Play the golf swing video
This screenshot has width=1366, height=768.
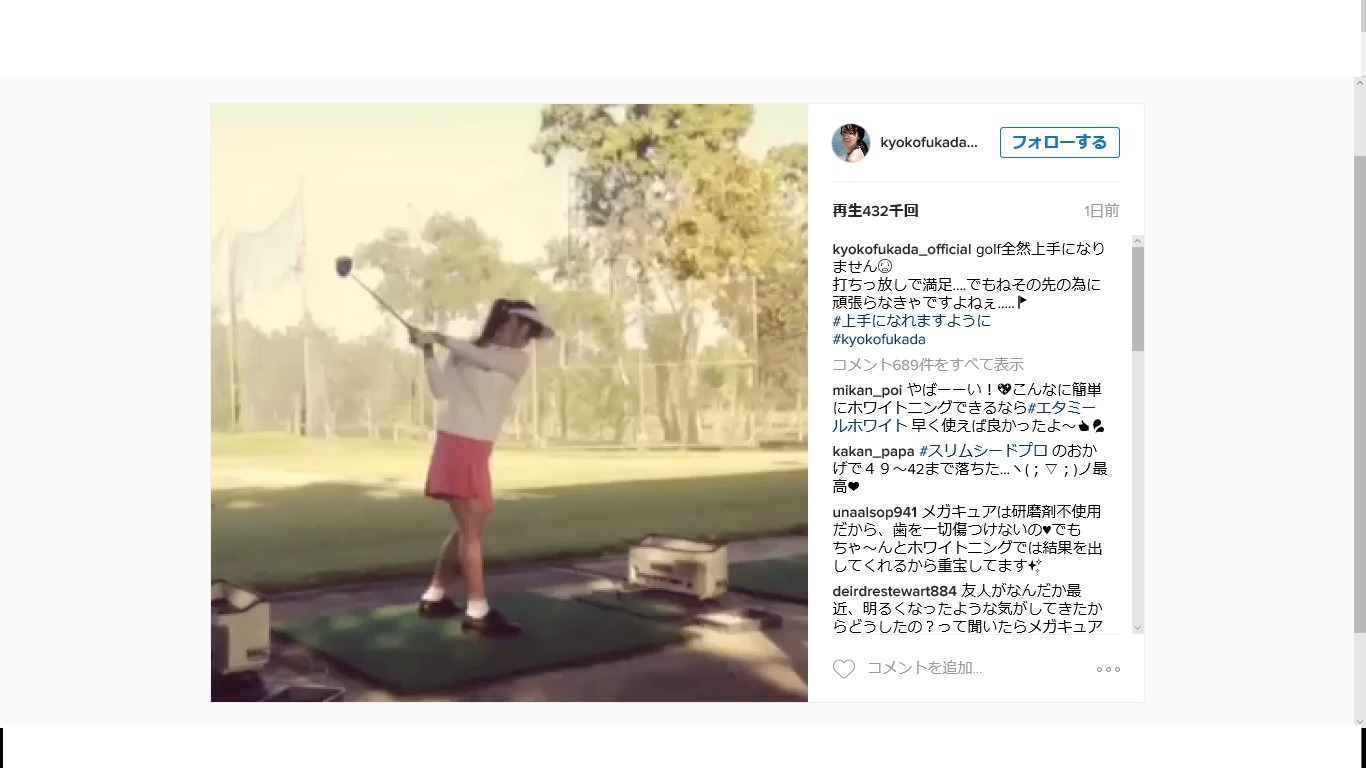pos(509,403)
